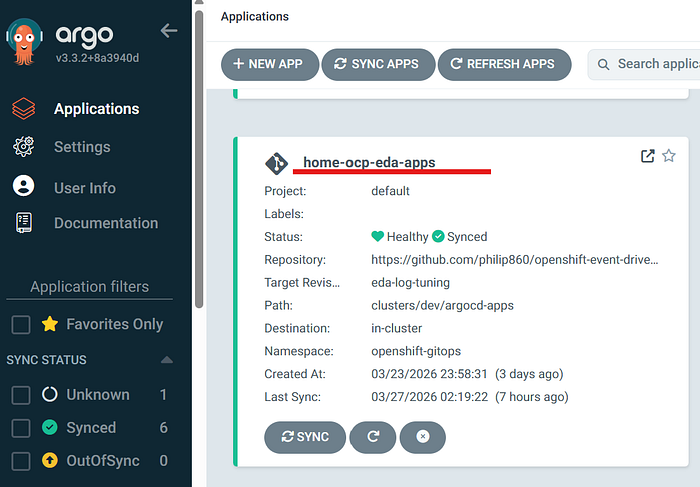The width and height of the screenshot is (700, 487).
Task: Click the repository URL on the card
Action: click(x=515, y=260)
